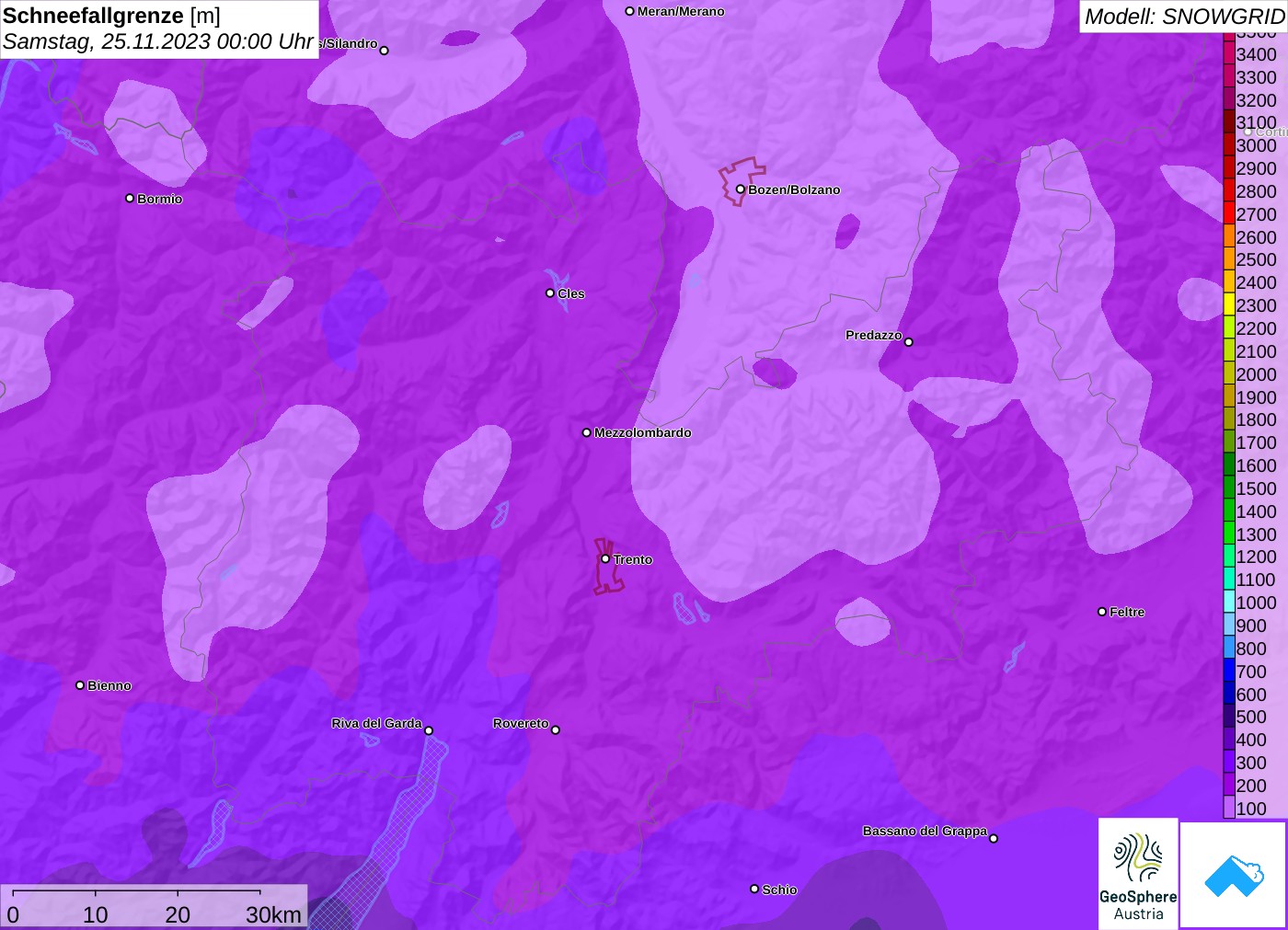This screenshot has height=930, width=1288.
Task: Click the "900" legend value
Action: pos(1251,626)
